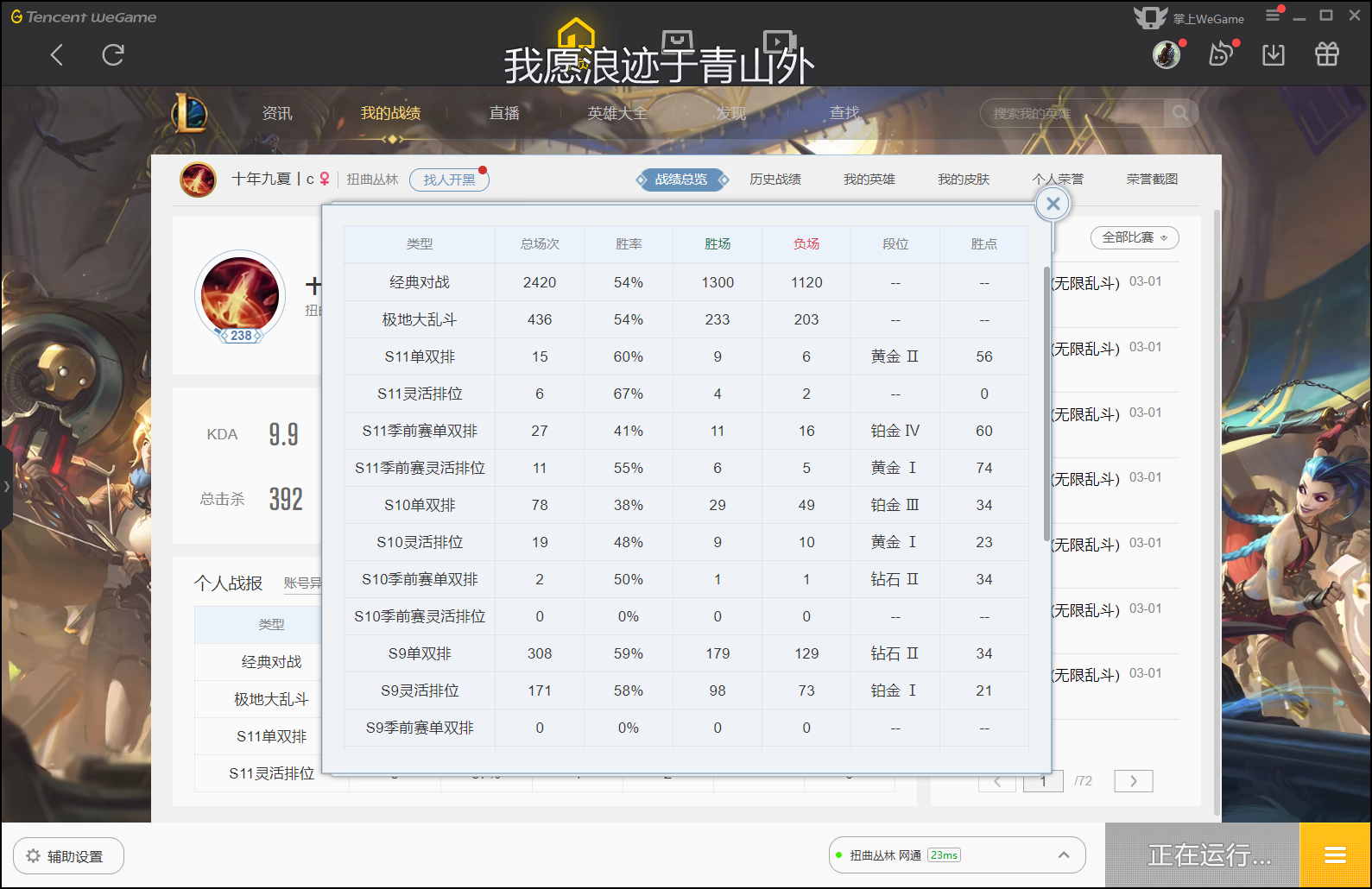The height and width of the screenshot is (889, 1372).
Task: Click the search magnifier icon
Action: 1180,113
